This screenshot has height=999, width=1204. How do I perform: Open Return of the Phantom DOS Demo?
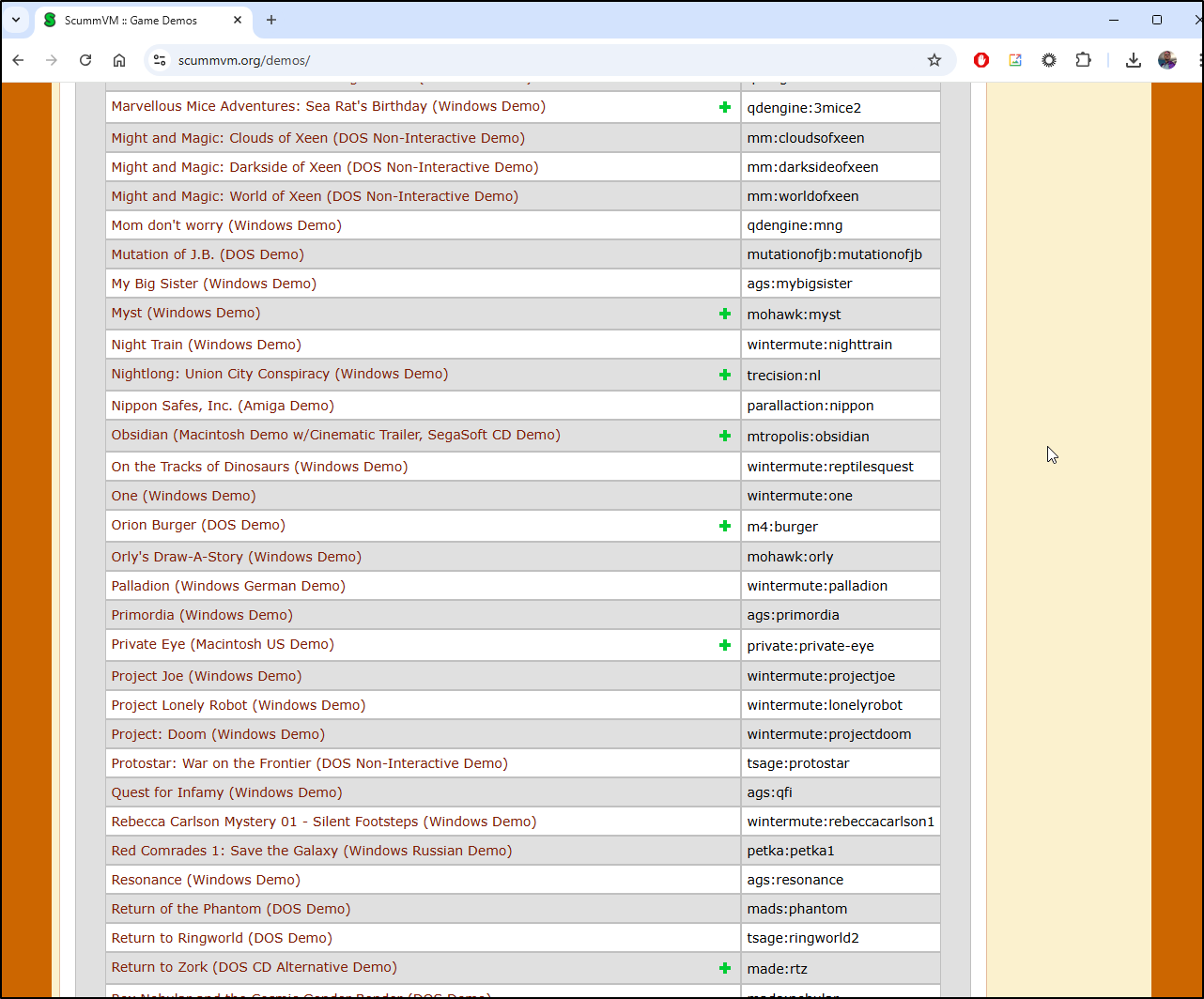pos(231,909)
